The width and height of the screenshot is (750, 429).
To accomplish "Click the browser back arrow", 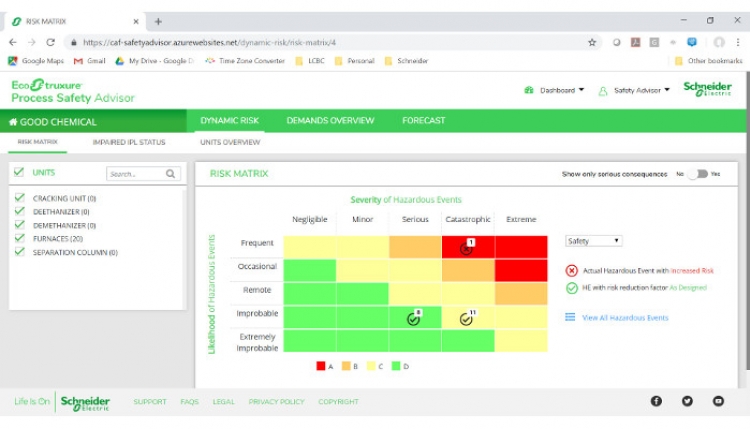I will tap(13, 42).
